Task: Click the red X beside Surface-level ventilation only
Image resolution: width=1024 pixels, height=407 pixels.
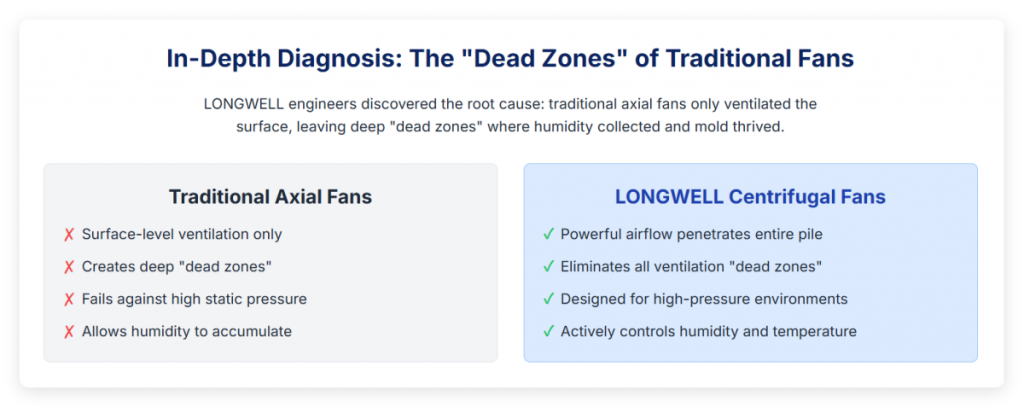Action: pos(69,235)
